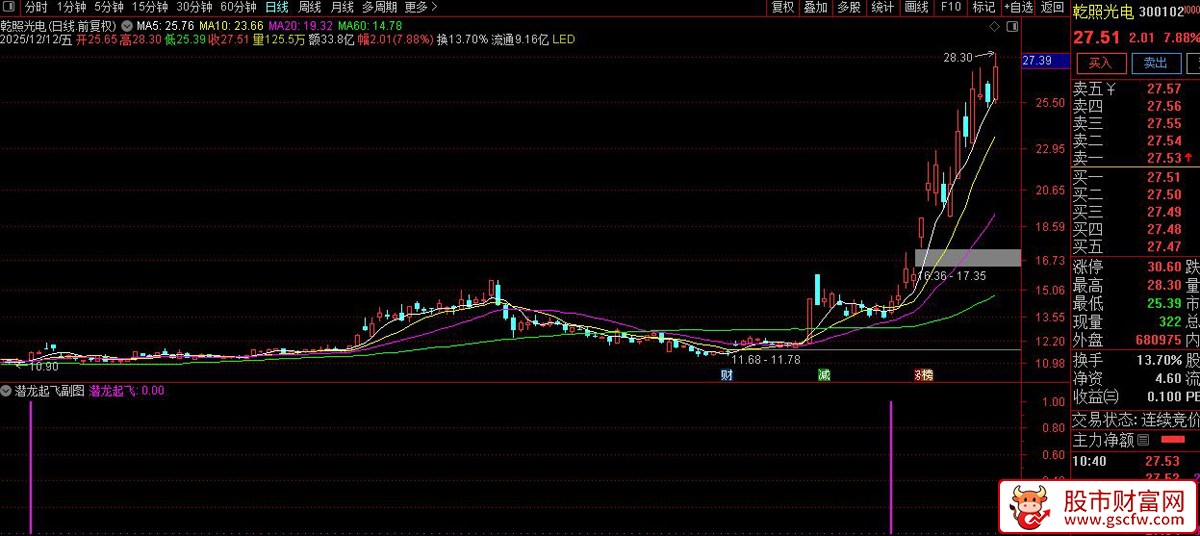1200x536 pixels.
Task: Select the 买一 27.51 order row
Action: tap(1135, 177)
